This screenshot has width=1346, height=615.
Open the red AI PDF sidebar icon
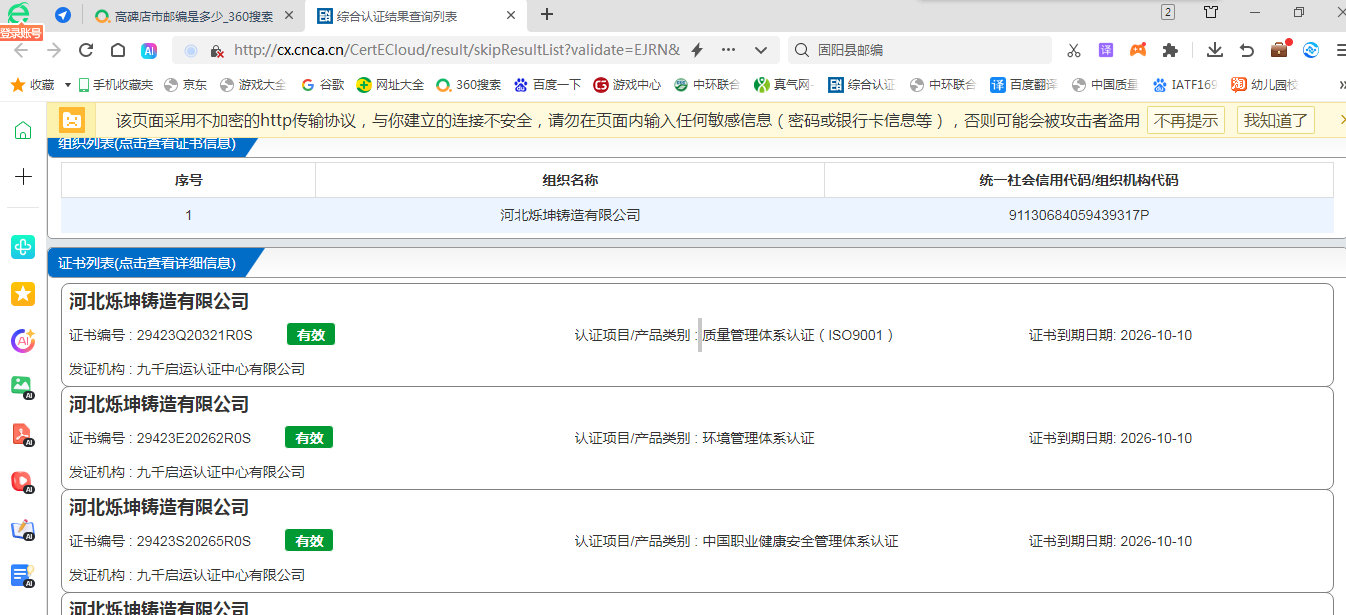(x=23, y=434)
